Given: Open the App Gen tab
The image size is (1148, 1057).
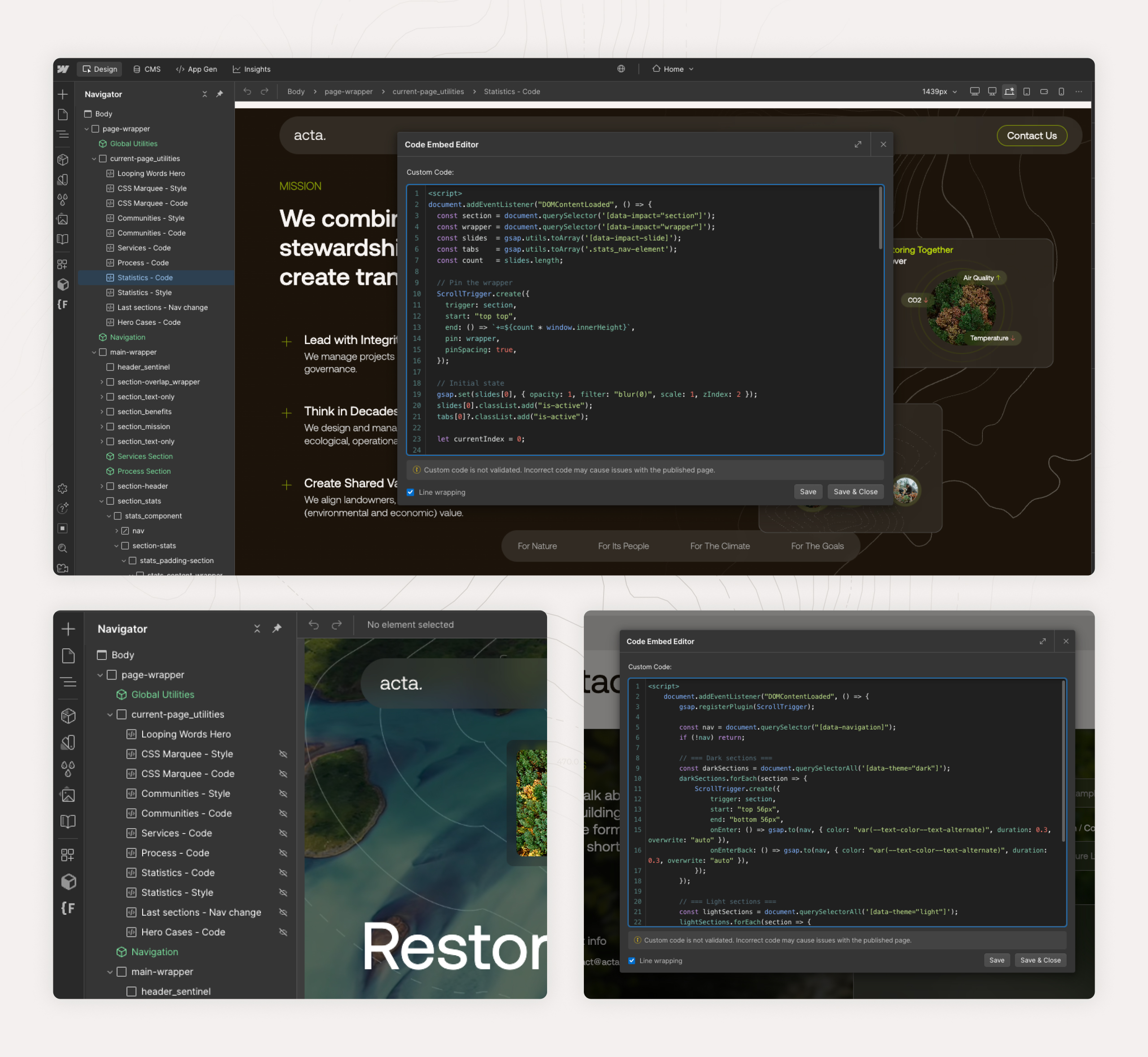Looking at the screenshot, I should pos(197,69).
